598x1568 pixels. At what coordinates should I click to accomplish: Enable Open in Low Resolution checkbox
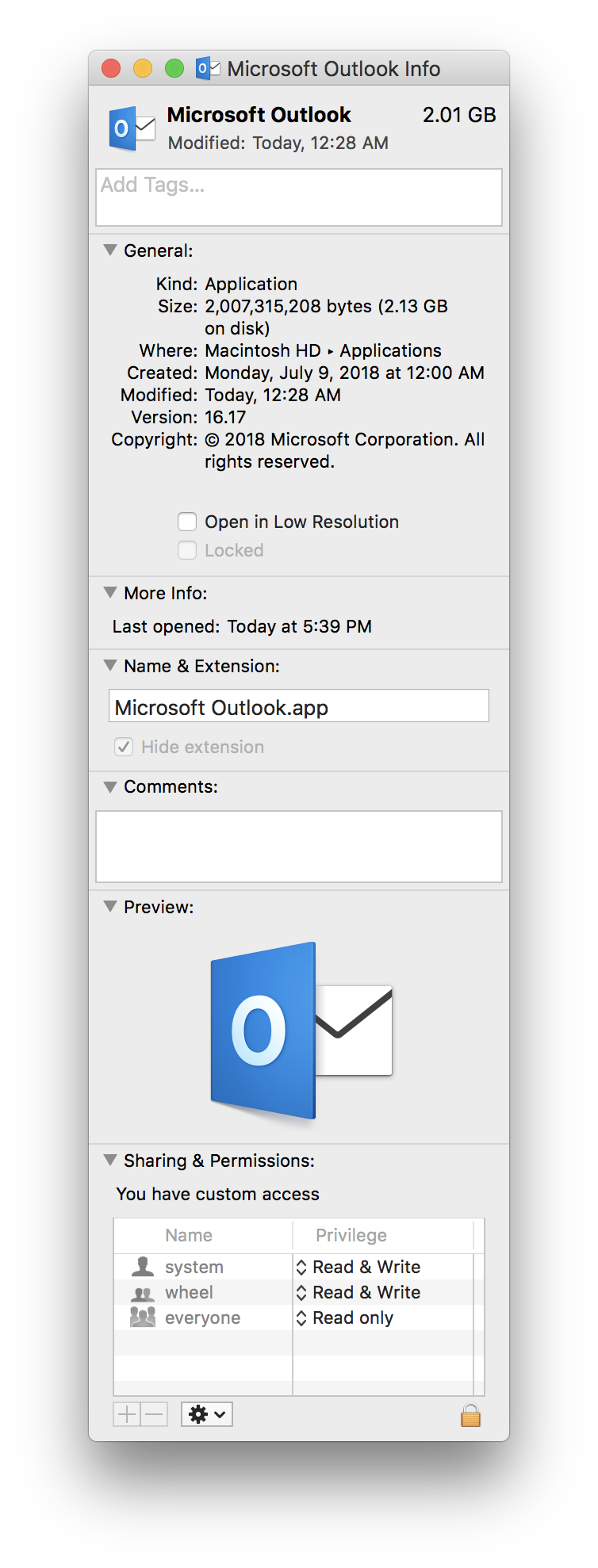point(187,522)
